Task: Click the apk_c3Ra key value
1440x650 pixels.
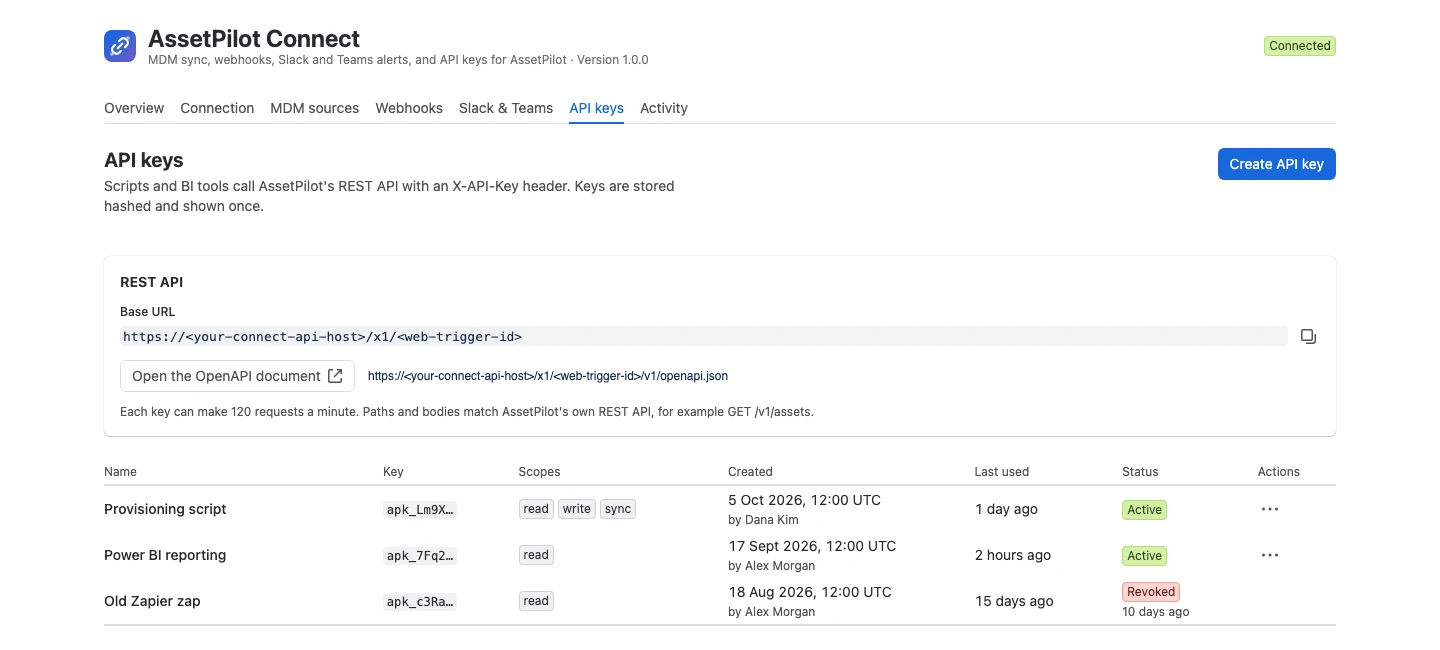Action: (420, 601)
